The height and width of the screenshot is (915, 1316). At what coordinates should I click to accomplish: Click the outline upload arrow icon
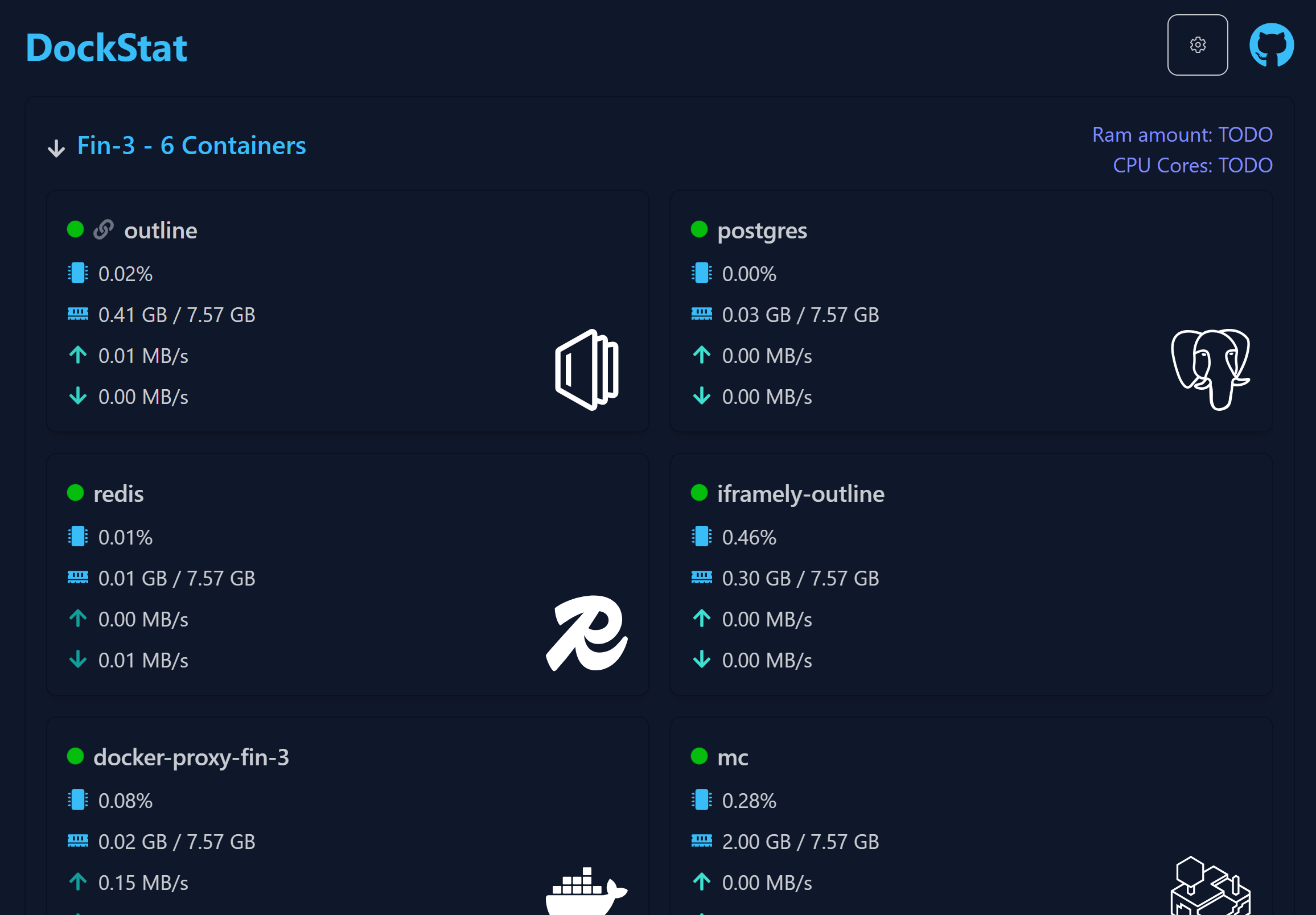(x=78, y=355)
